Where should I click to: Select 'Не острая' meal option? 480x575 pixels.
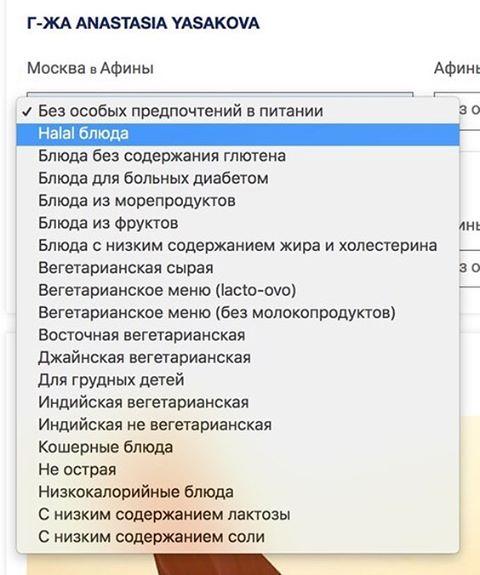[238, 469]
